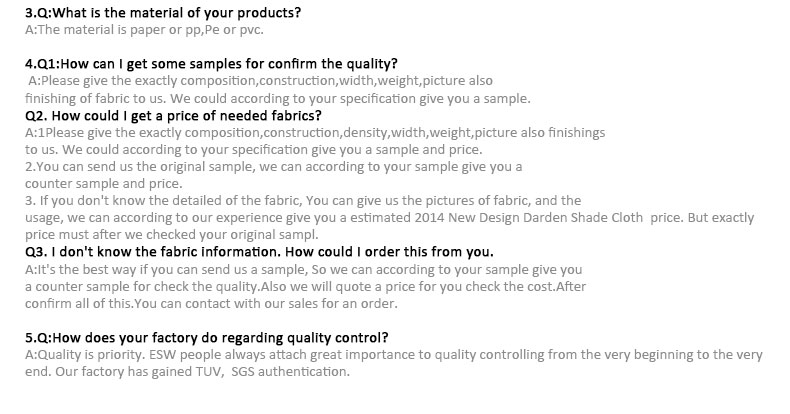
Task: Click the line 'A:1Please give the exactly composition'
Action: [x=315, y=133]
